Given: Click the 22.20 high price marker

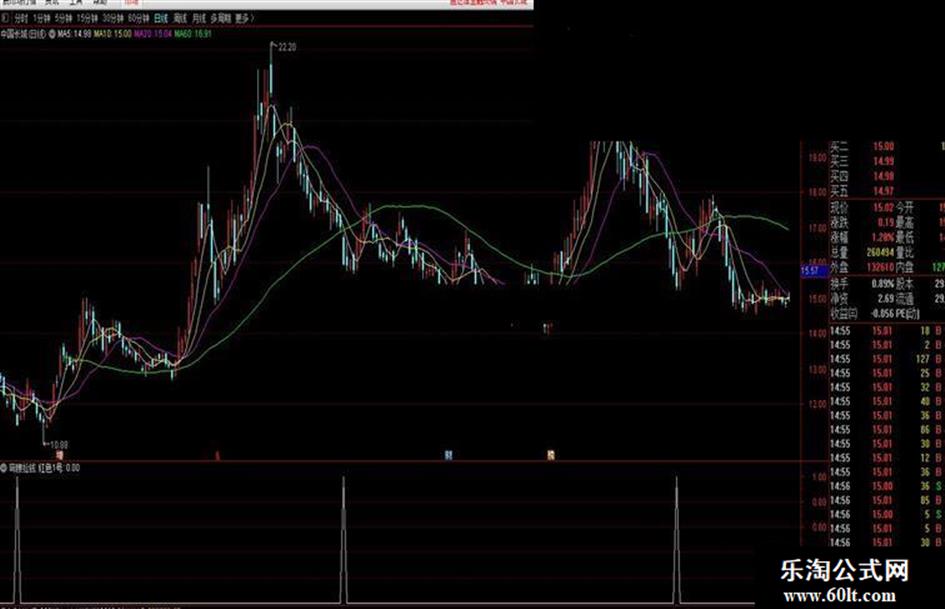Looking at the screenshot, I should pos(287,47).
